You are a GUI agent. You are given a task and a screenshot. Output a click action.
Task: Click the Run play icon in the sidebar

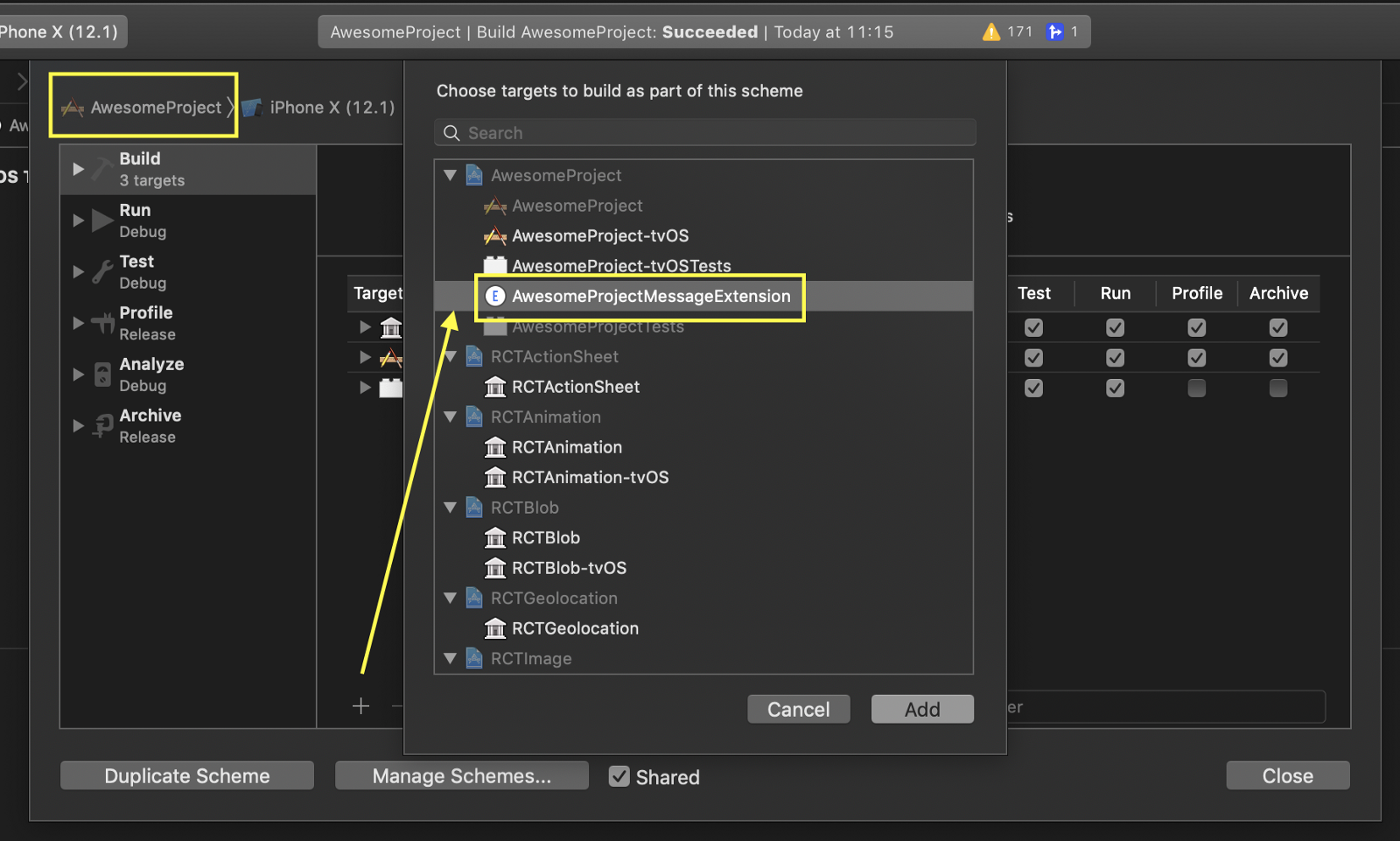tap(102, 221)
